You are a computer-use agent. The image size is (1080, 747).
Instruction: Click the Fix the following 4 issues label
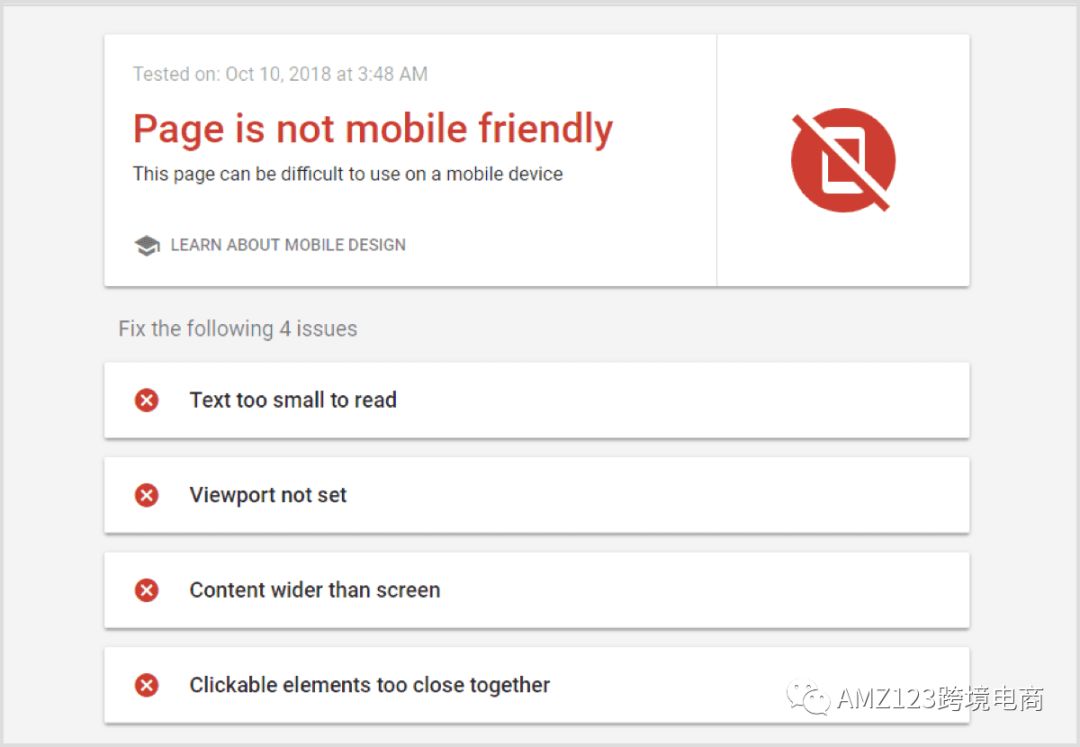238,328
